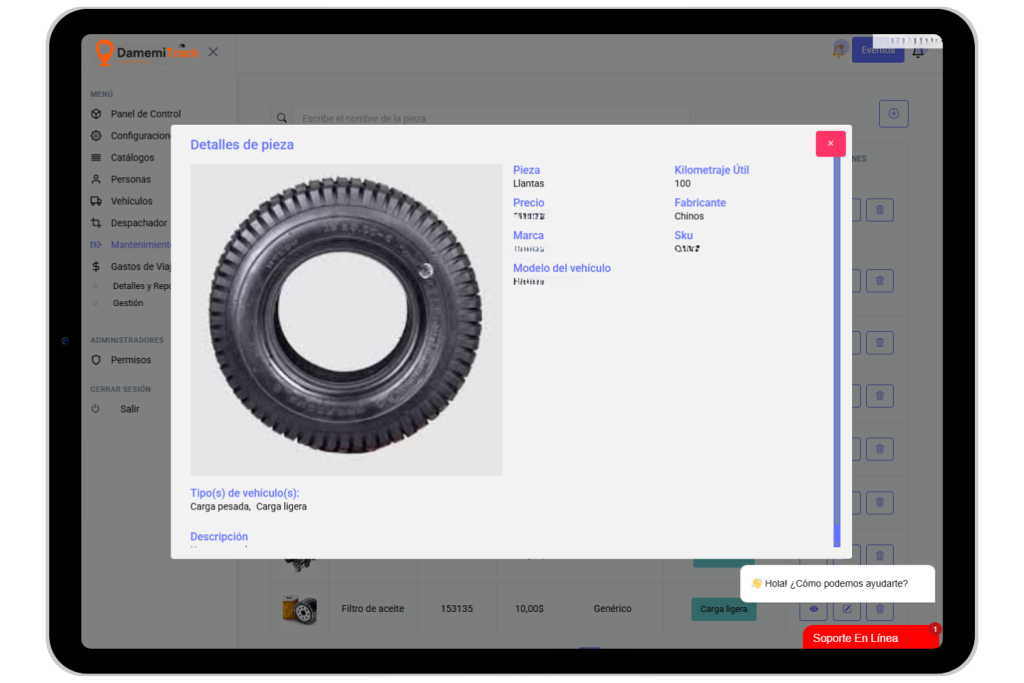View Filtro de aceite with eye icon
The height and width of the screenshot is (683, 1024).
(814, 609)
